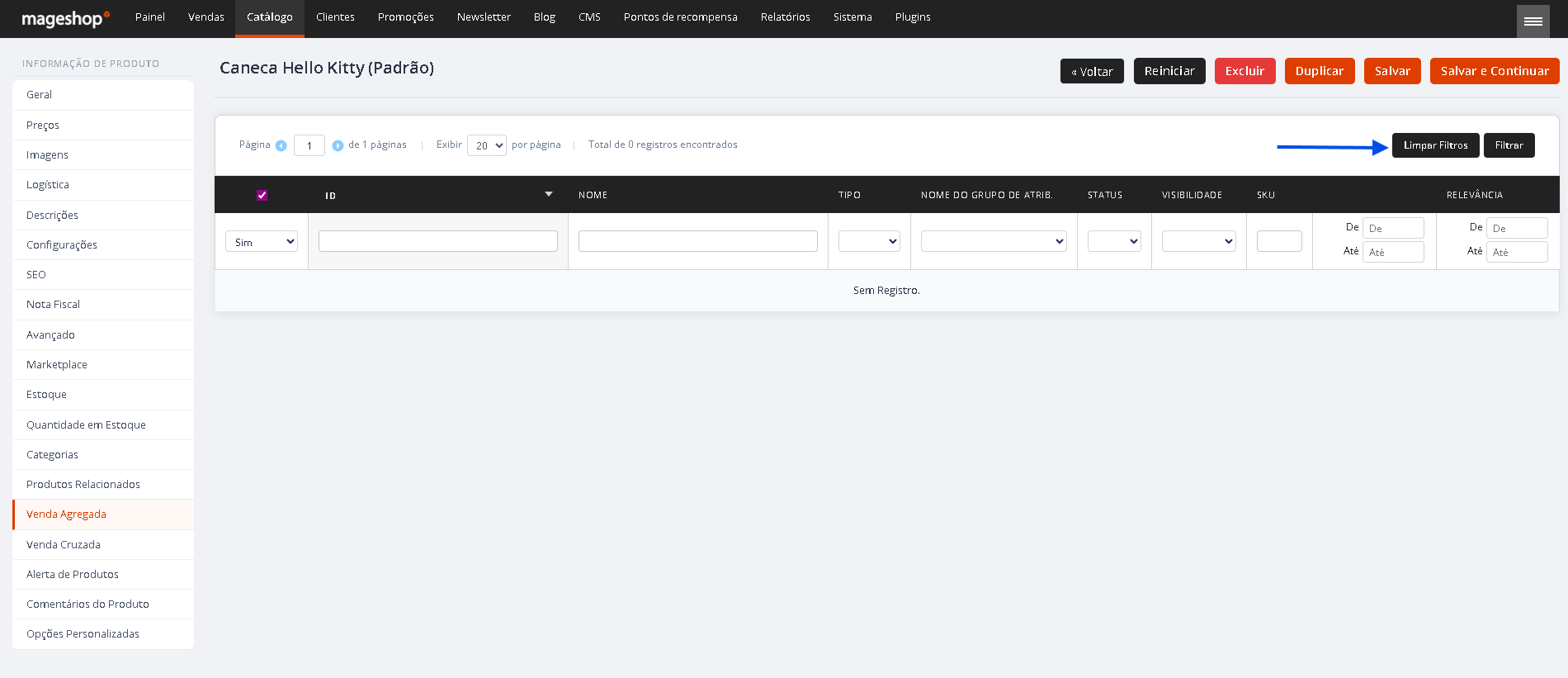
Task: Go to previous page arrow icon
Action: click(x=281, y=145)
